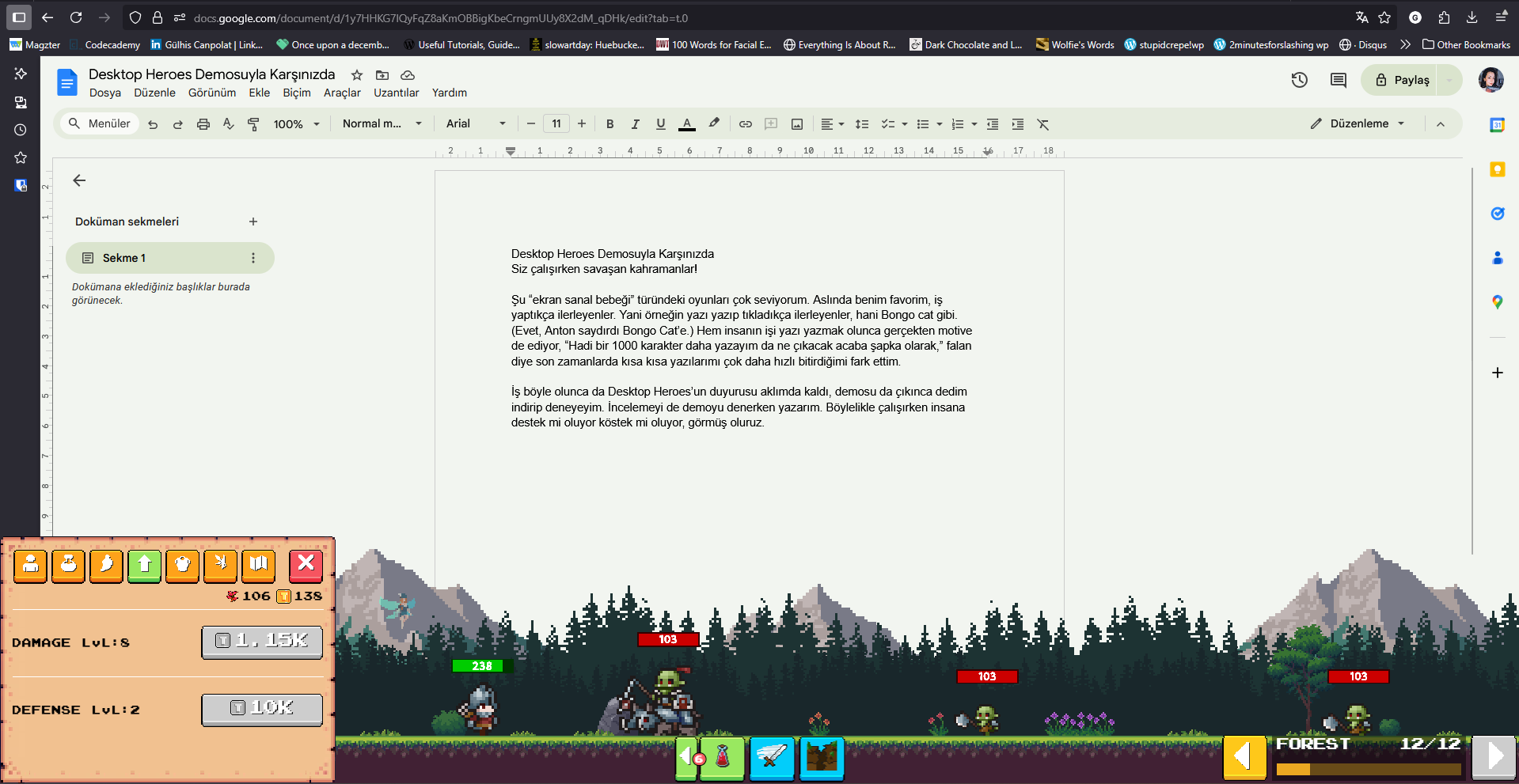
Task: Open version history clock icon
Action: (x=1300, y=80)
